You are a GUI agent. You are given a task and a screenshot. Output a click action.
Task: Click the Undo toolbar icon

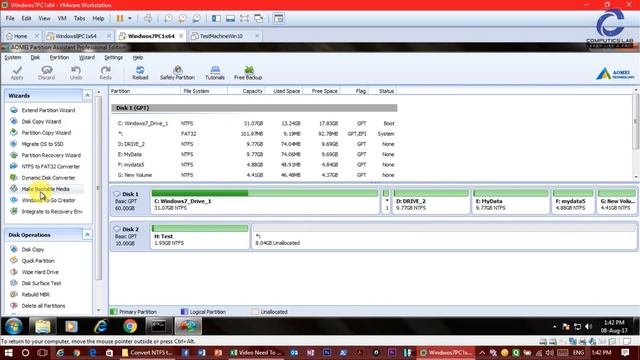click(76, 73)
